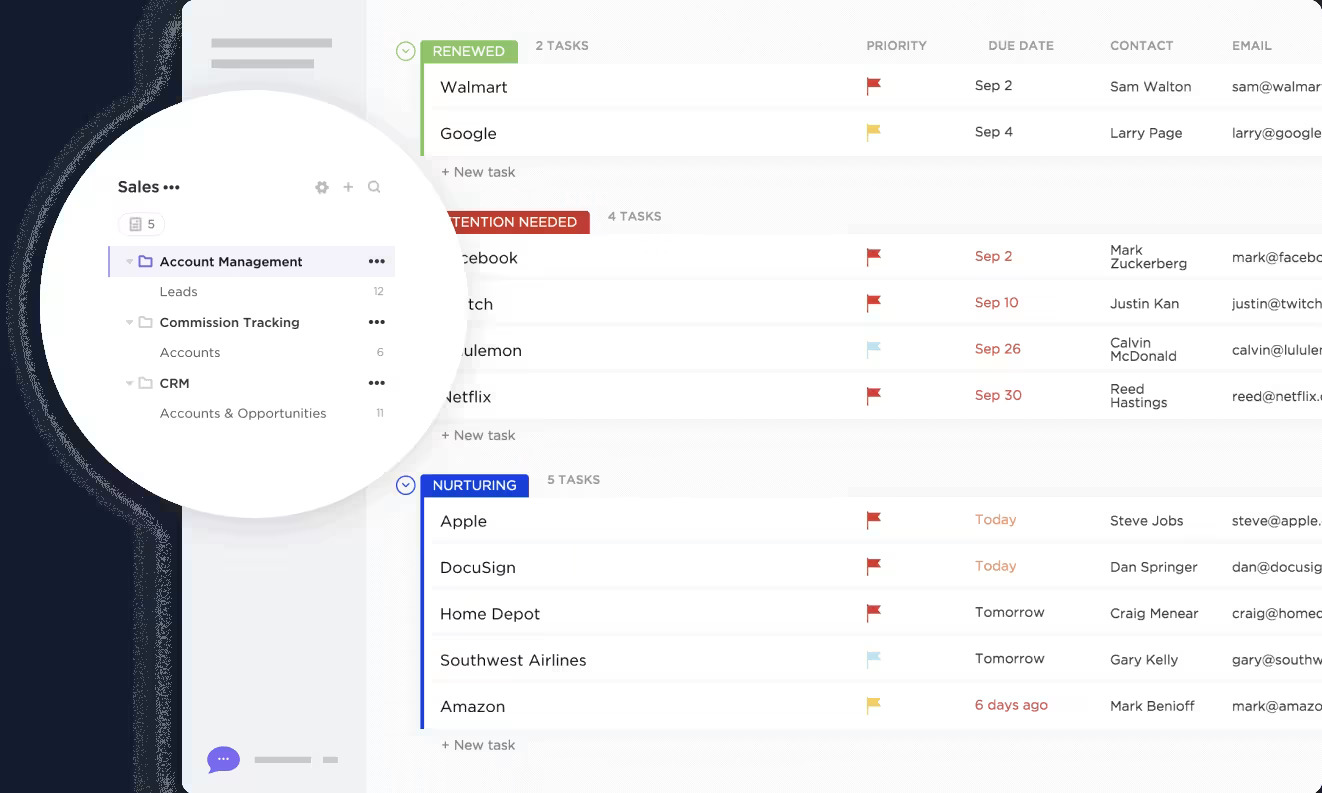Select the Reed Hastings contact cell
The image size is (1322, 793).
[1139, 396]
